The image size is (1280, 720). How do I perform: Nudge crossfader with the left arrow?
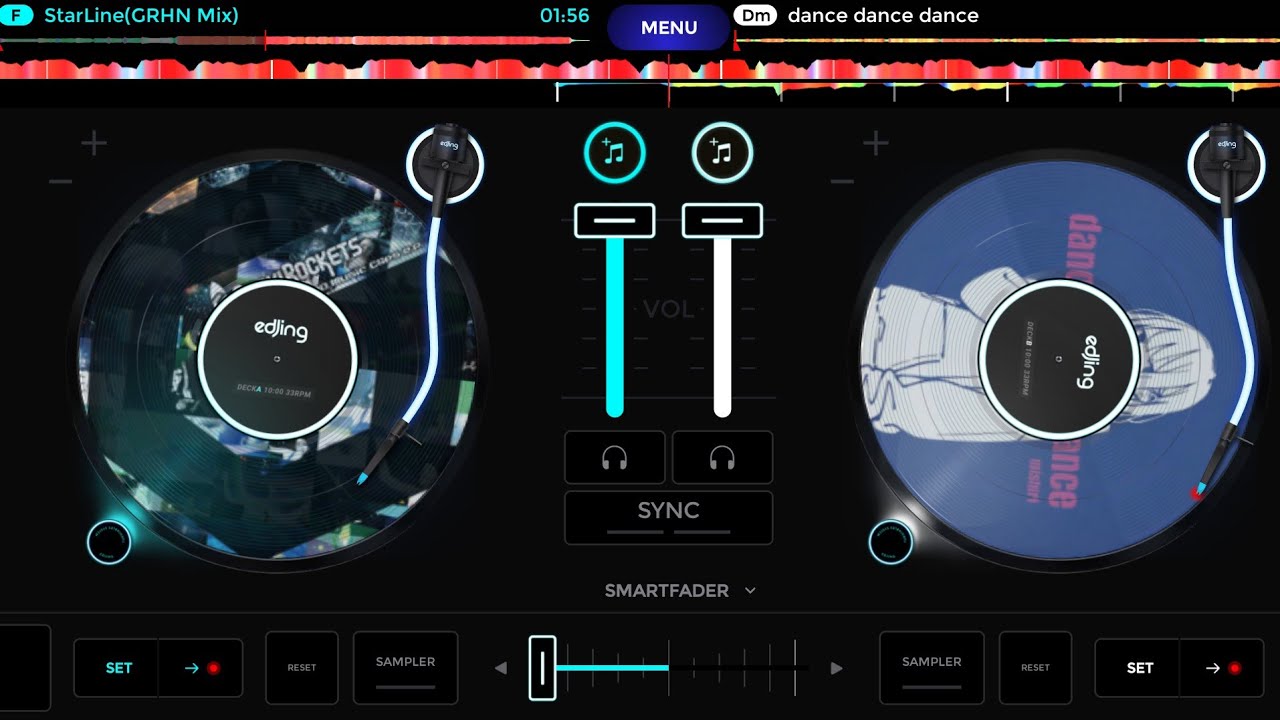tap(501, 668)
